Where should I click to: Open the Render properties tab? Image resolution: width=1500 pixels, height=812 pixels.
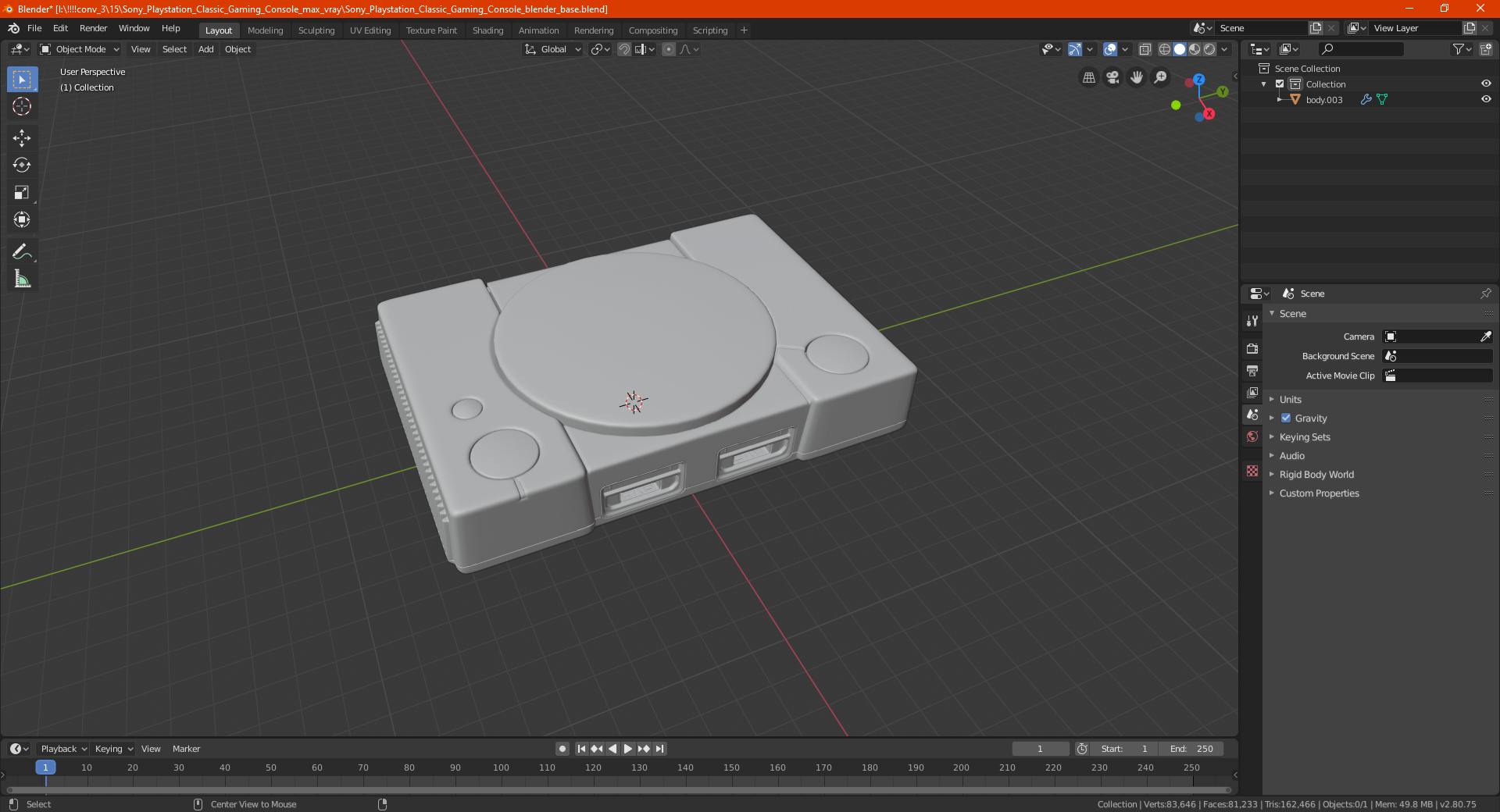[x=1252, y=348]
